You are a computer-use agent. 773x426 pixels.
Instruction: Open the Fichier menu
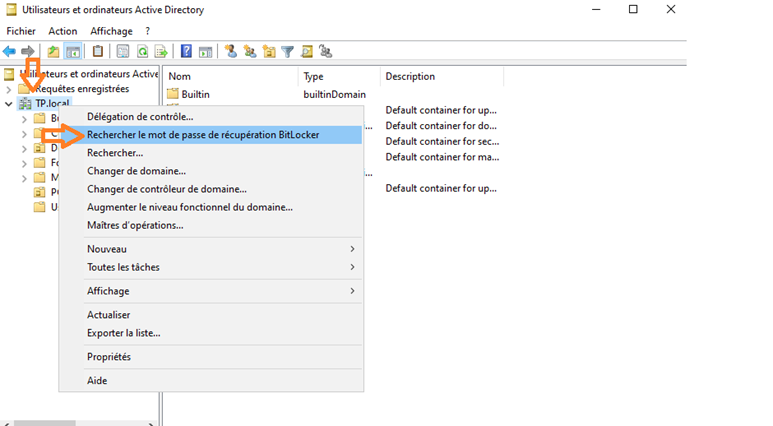click(x=21, y=31)
